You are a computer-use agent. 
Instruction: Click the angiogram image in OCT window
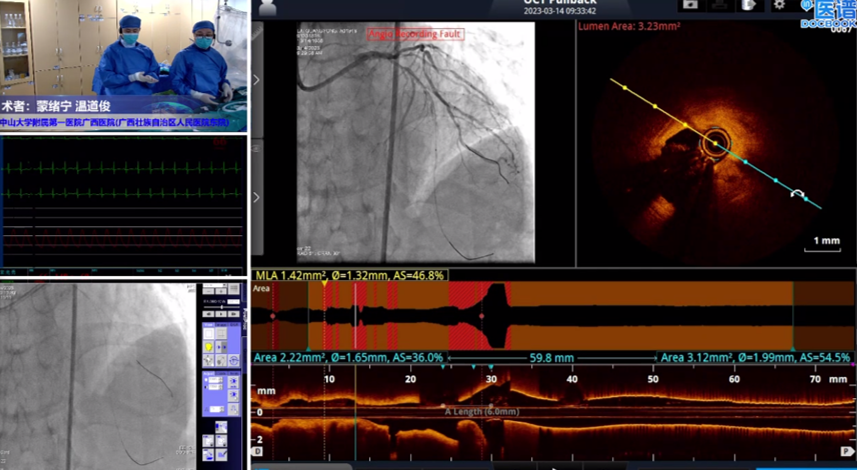click(x=416, y=142)
